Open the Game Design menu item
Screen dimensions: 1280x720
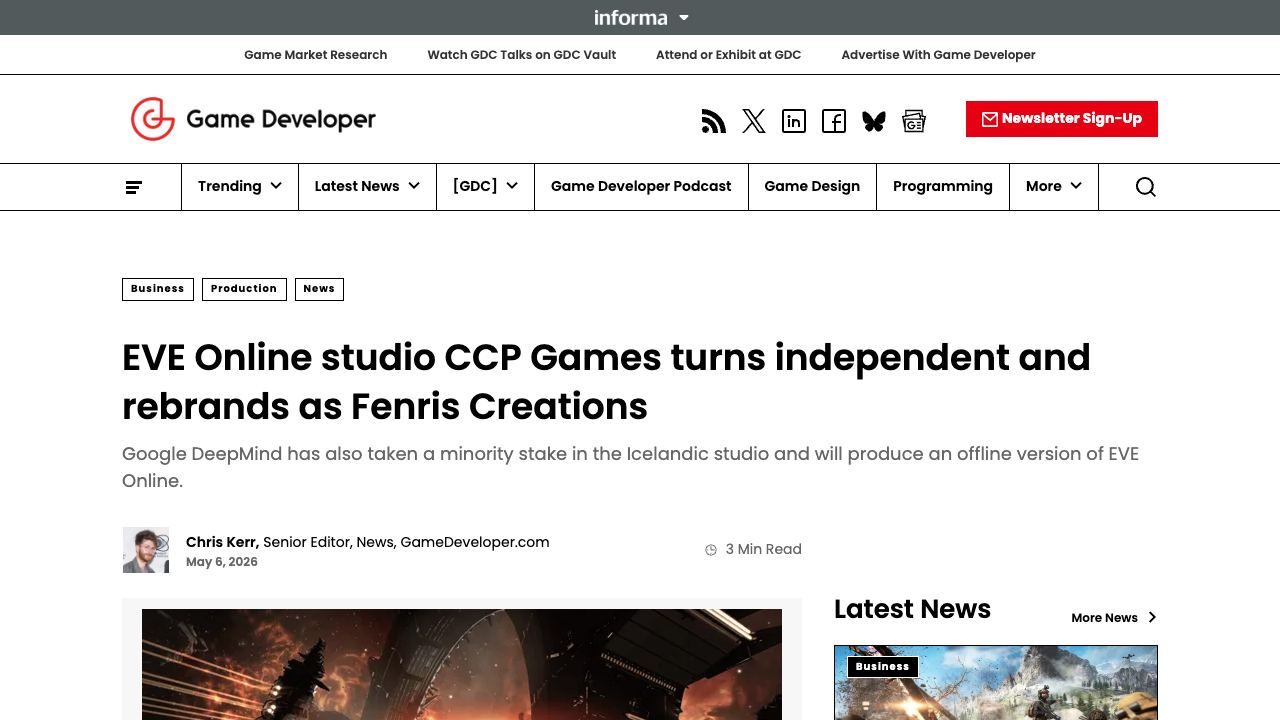tap(812, 186)
